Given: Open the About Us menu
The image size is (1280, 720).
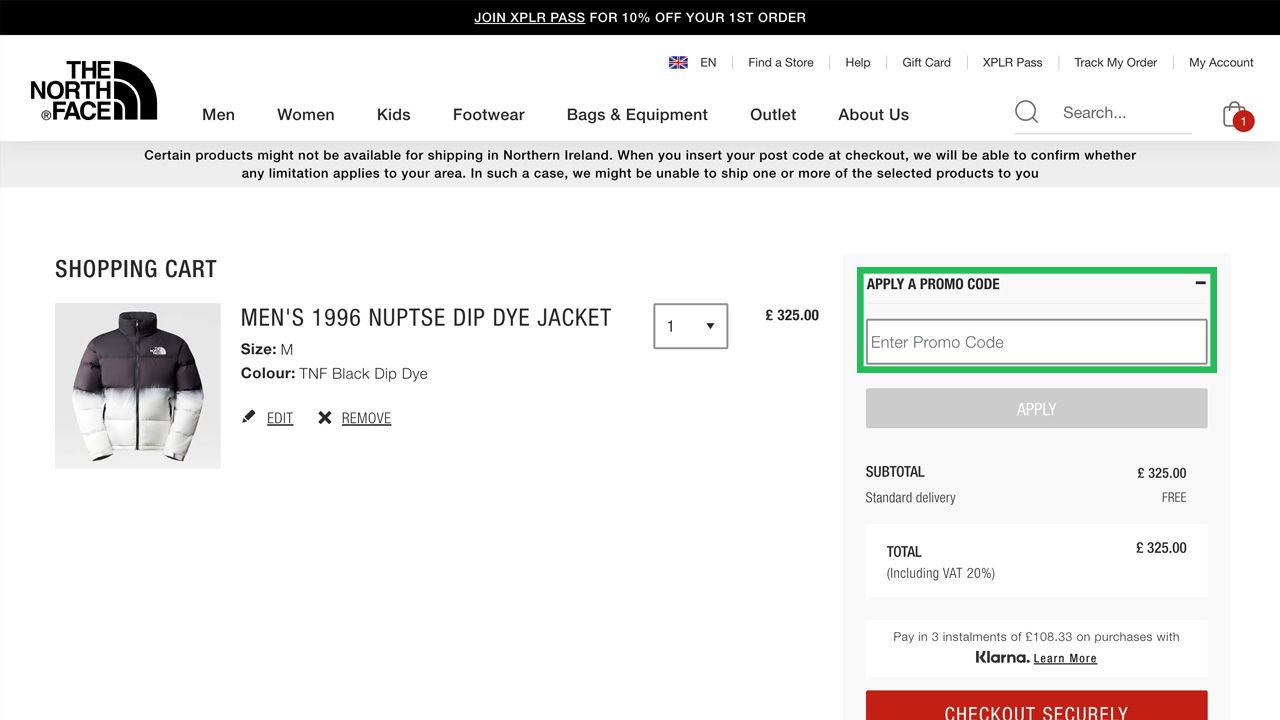Looking at the screenshot, I should point(874,114).
